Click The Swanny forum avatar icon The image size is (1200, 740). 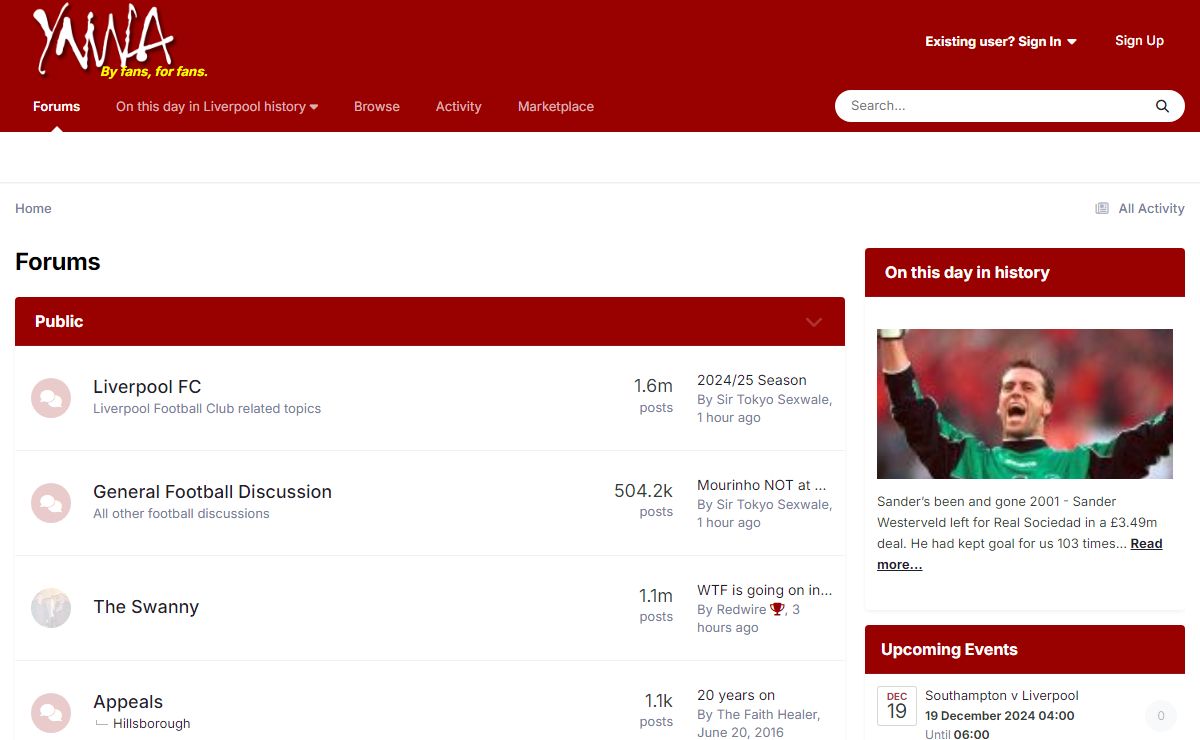(x=51, y=608)
